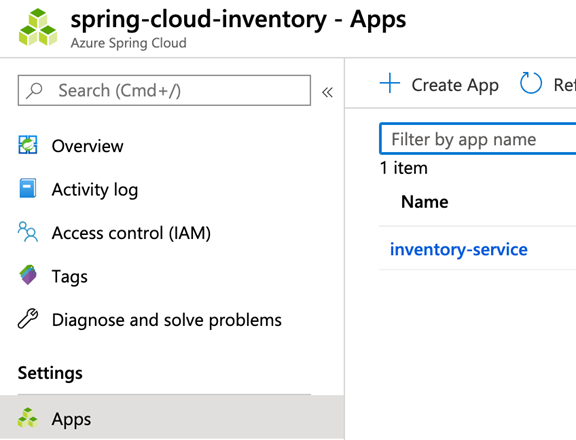Click the Azure Spring Cloud cubes logo

point(38,28)
